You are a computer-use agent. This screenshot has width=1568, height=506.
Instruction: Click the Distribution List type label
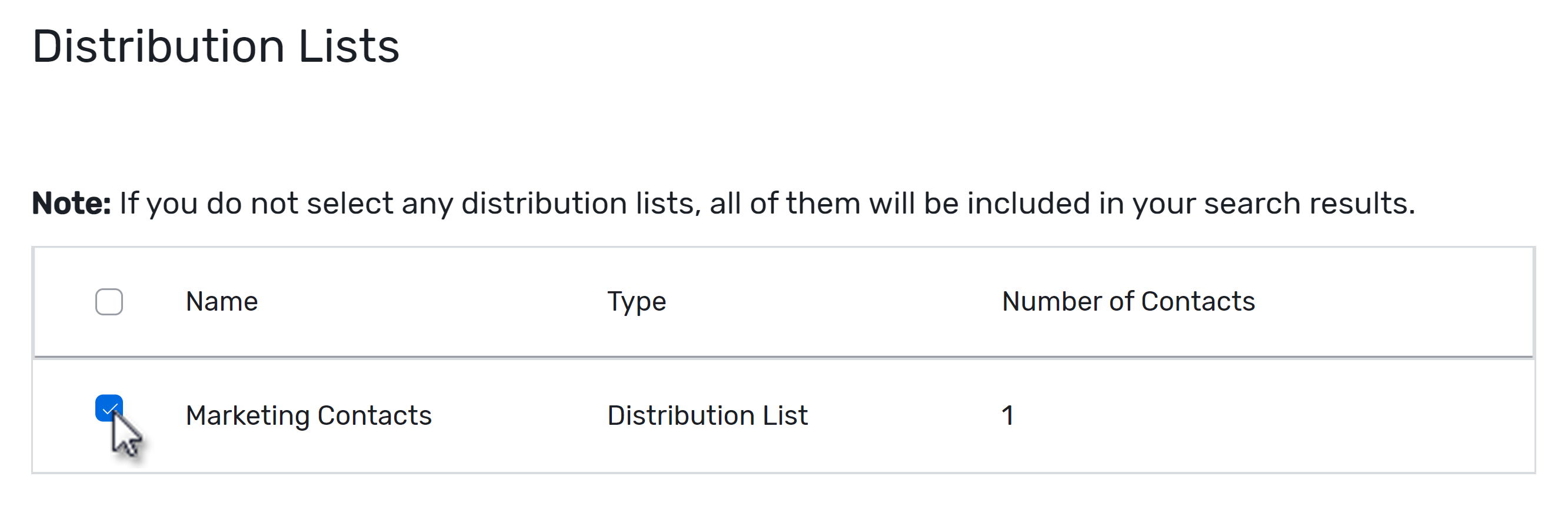[706, 415]
